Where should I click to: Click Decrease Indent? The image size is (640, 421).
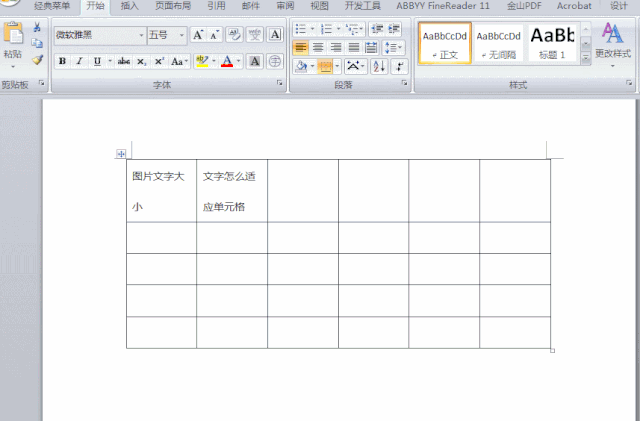coord(376,29)
